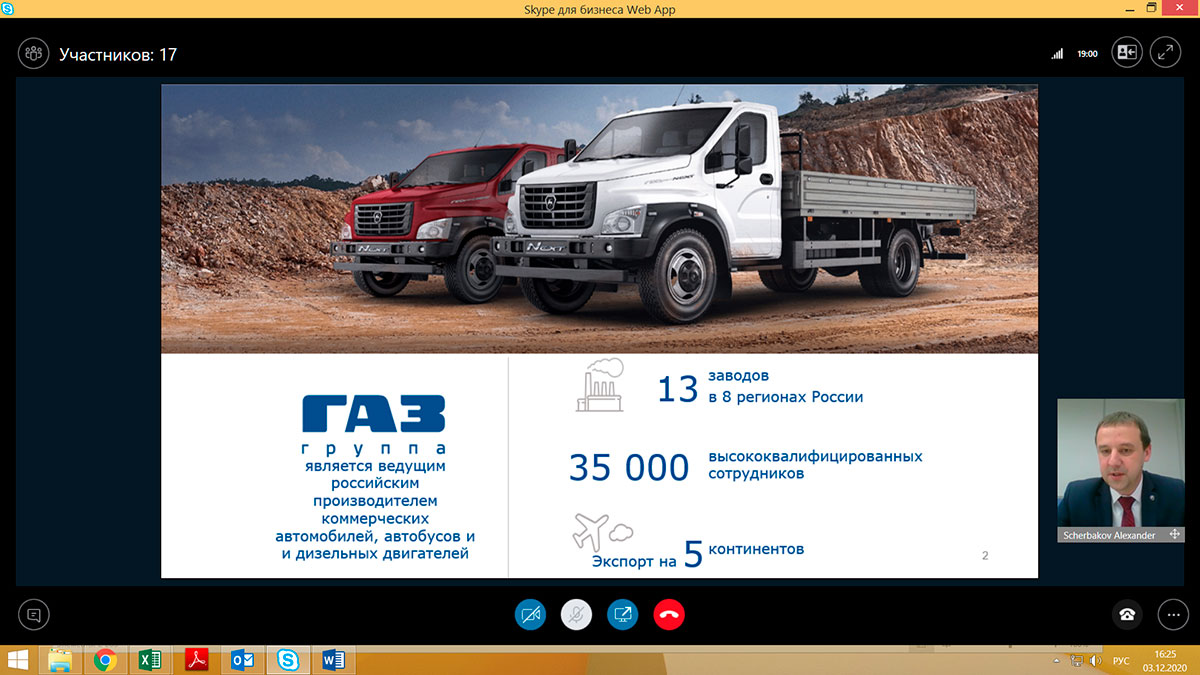Click the share screen monitor icon

pyautogui.click(x=623, y=614)
